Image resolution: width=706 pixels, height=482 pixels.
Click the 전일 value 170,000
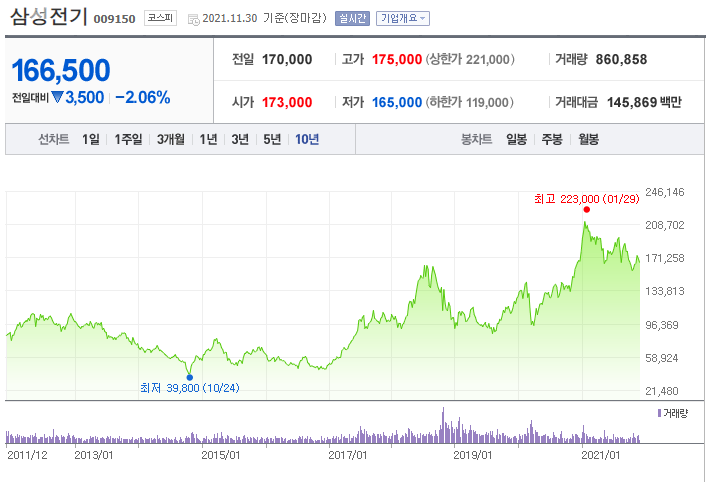tap(287, 59)
